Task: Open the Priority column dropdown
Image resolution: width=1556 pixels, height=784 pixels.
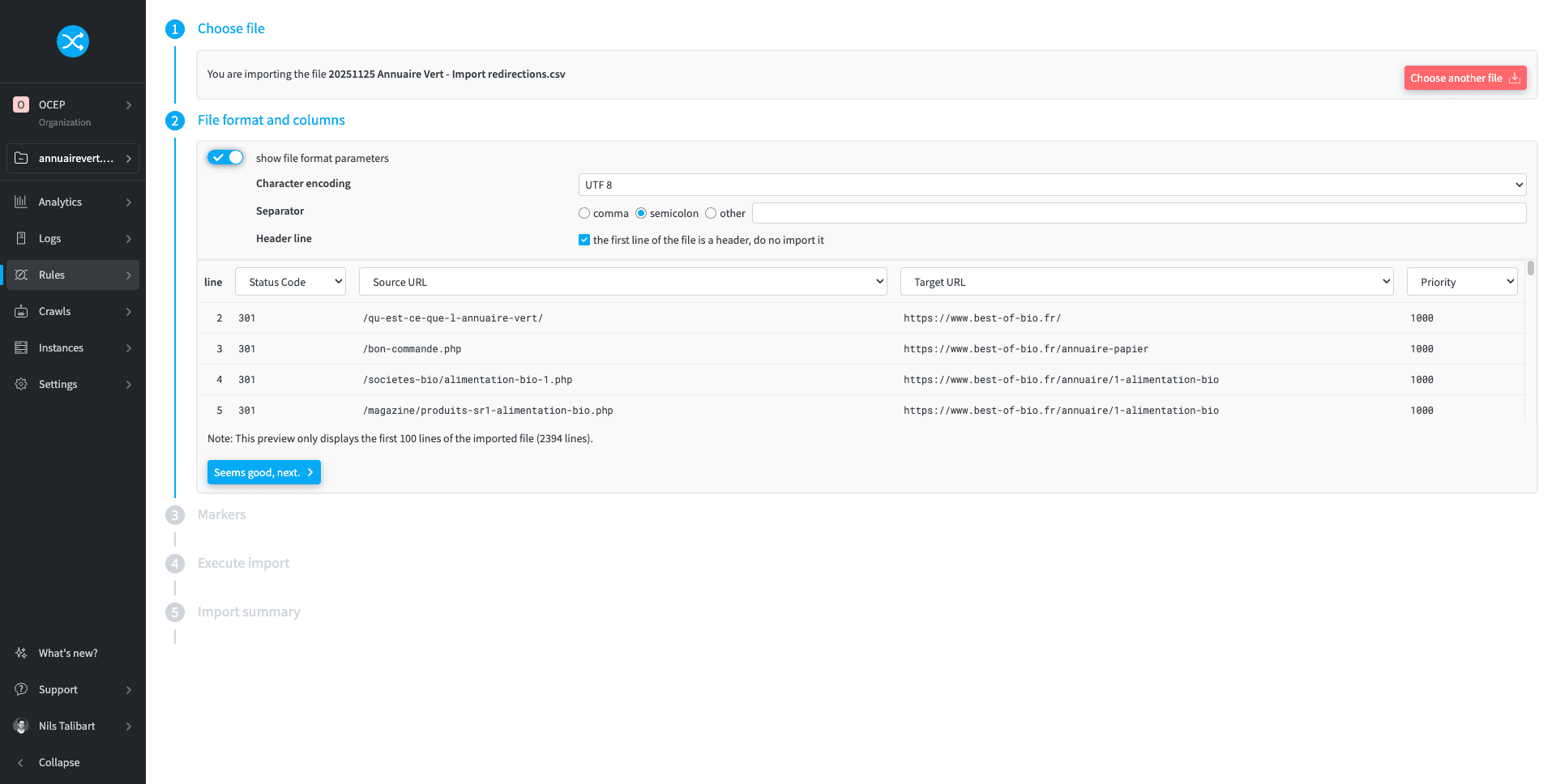Action: [1462, 282]
